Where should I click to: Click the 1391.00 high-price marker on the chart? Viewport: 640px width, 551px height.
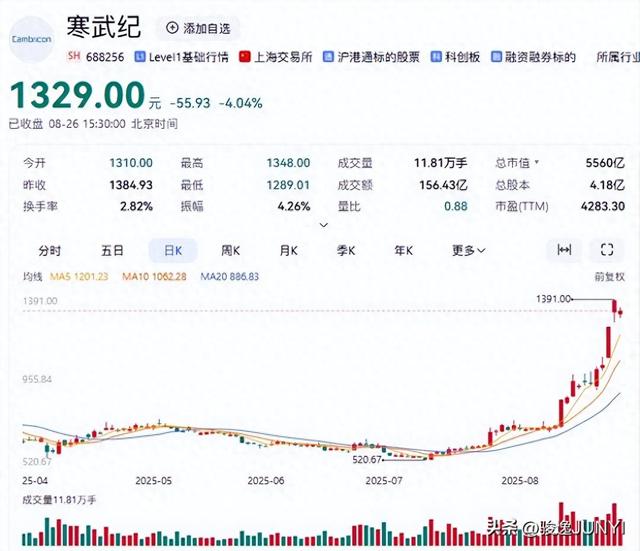coord(553,299)
